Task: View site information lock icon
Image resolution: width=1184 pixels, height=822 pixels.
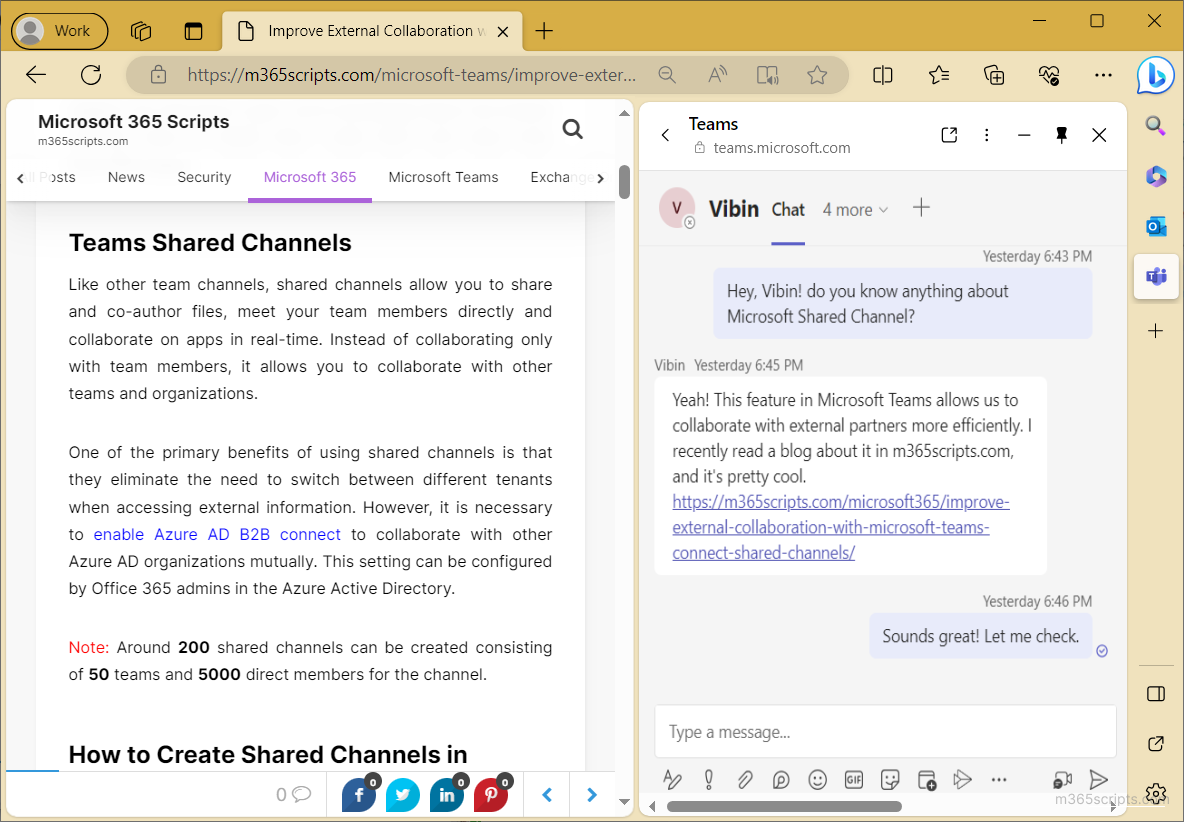Action: point(158,75)
